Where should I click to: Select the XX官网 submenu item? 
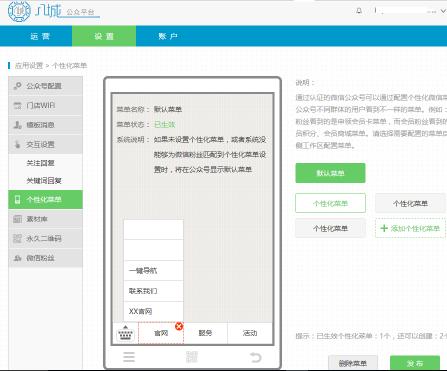point(153,312)
